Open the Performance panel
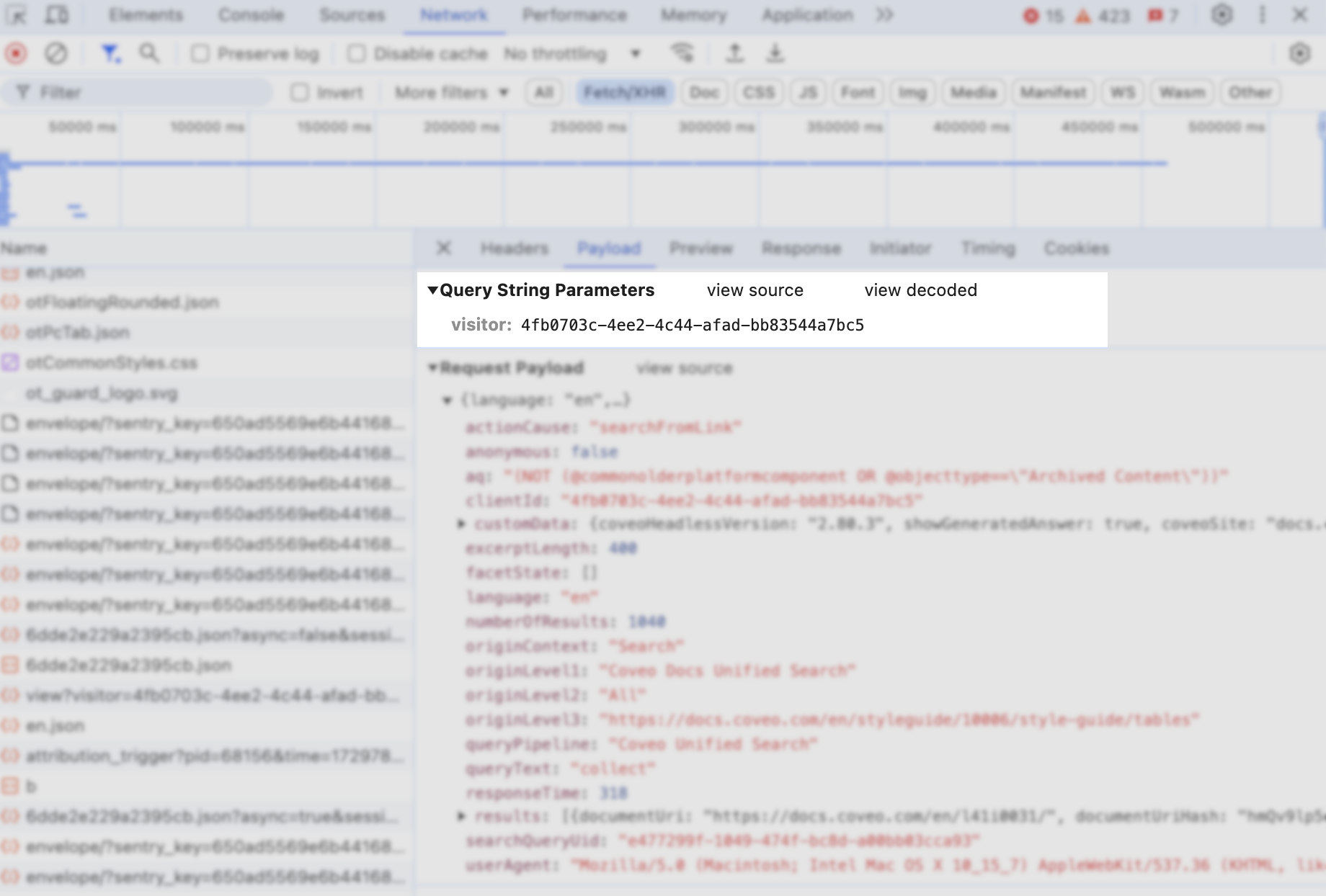Screen dimensions: 1326x896 [574, 14]
